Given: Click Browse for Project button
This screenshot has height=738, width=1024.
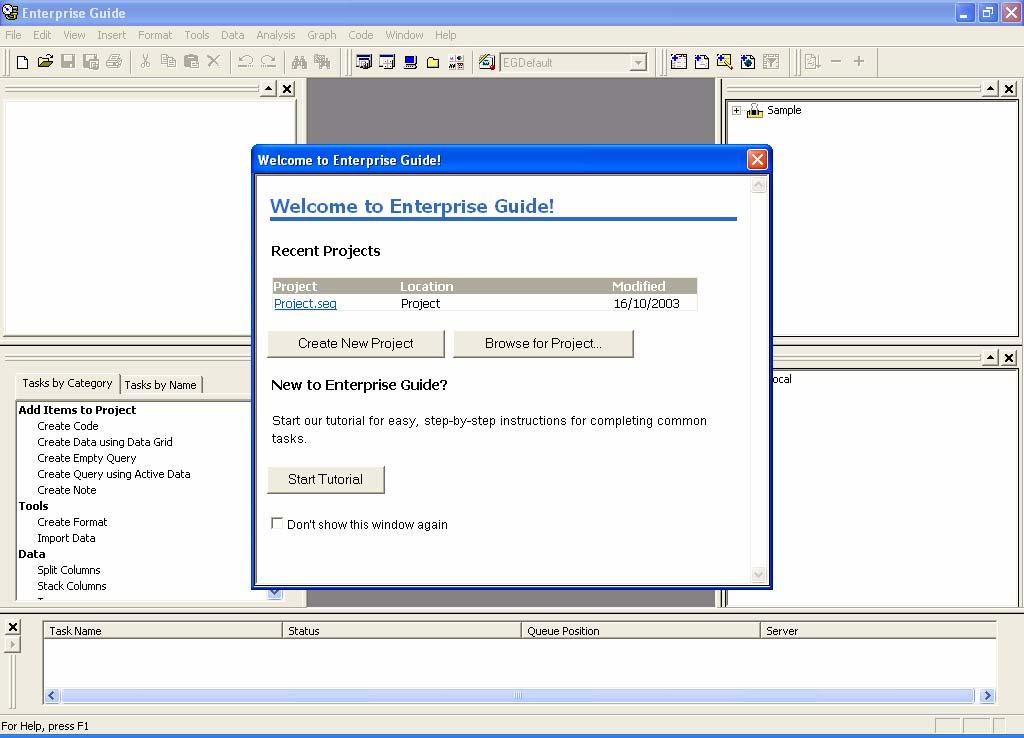Looking at the screenshot, I should click(543, 344).
